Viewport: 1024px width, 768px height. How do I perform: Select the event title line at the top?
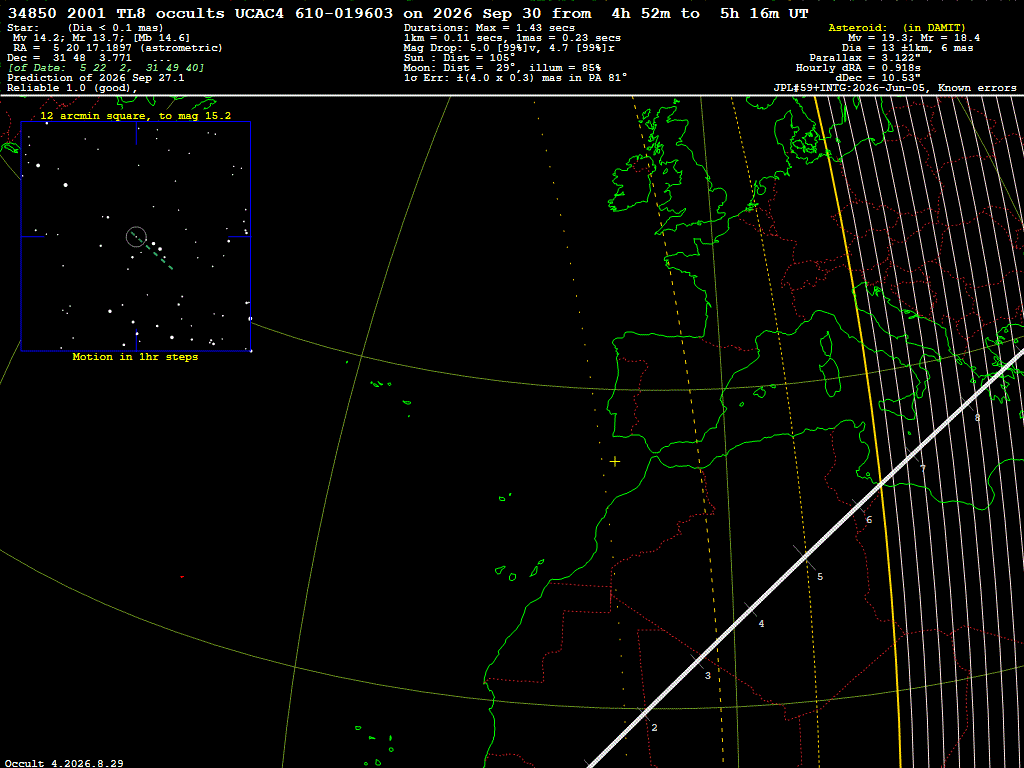tap(408, 13)
